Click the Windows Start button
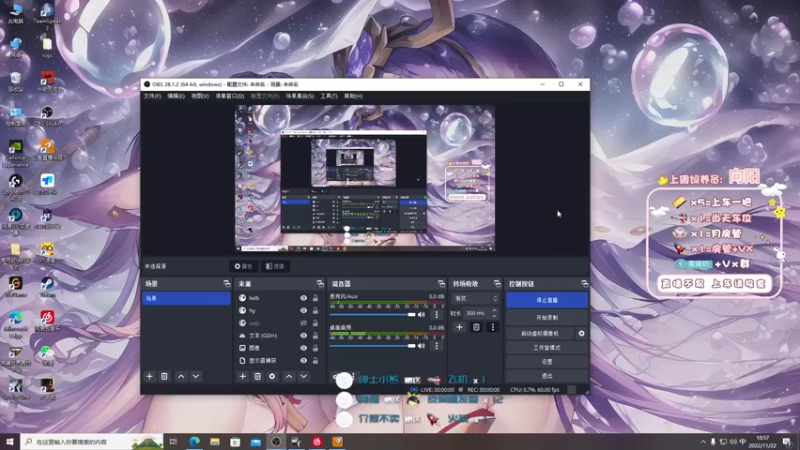Viewport: 800px width, 450px height. point(10,442)
